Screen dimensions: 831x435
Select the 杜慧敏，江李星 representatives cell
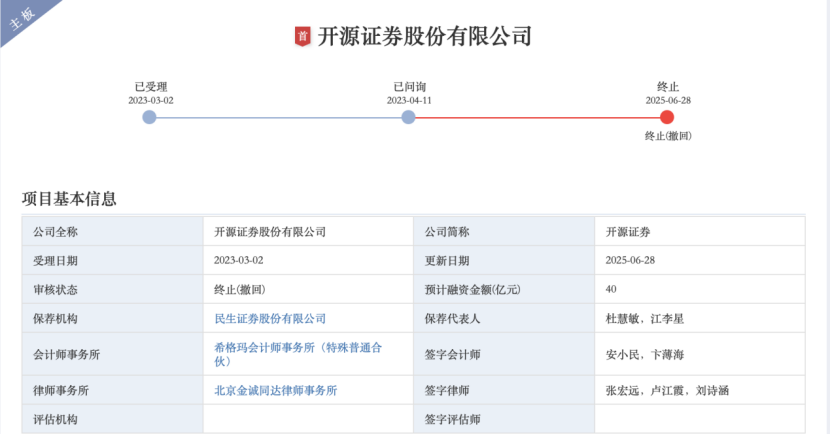click(700, 318)
